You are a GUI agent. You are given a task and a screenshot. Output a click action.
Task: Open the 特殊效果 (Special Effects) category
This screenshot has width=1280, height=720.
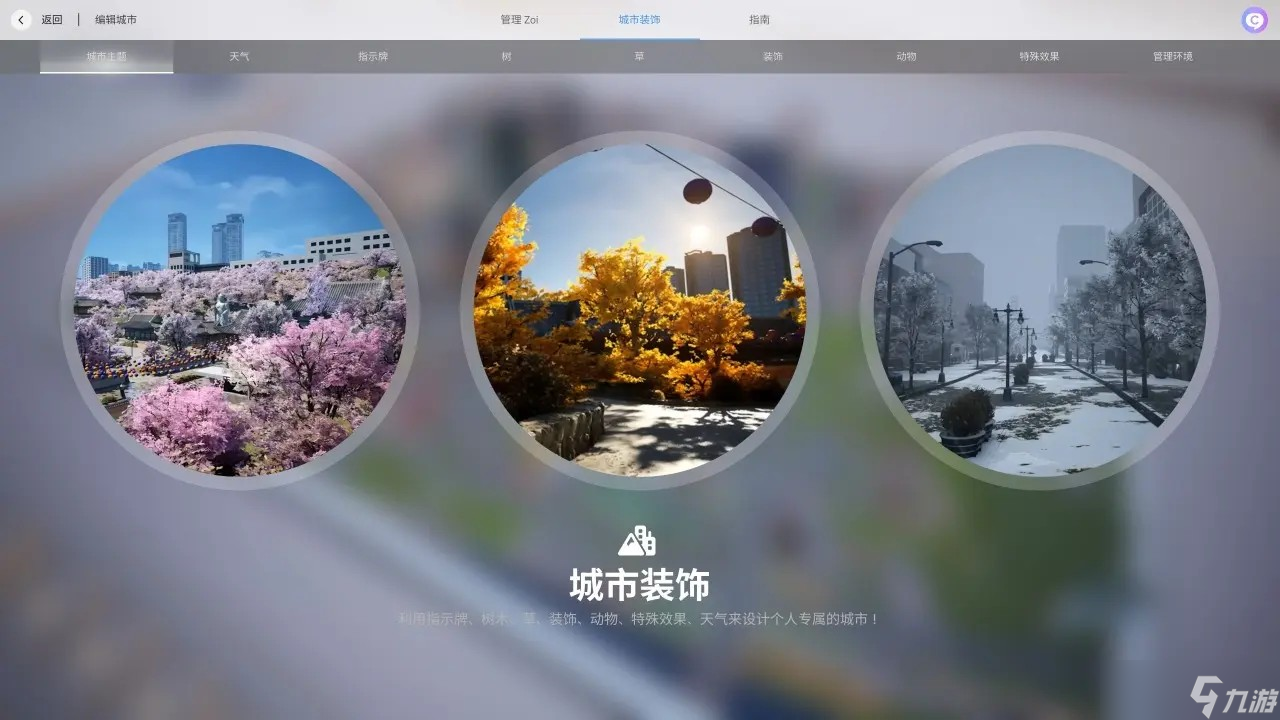[1038, 56]
